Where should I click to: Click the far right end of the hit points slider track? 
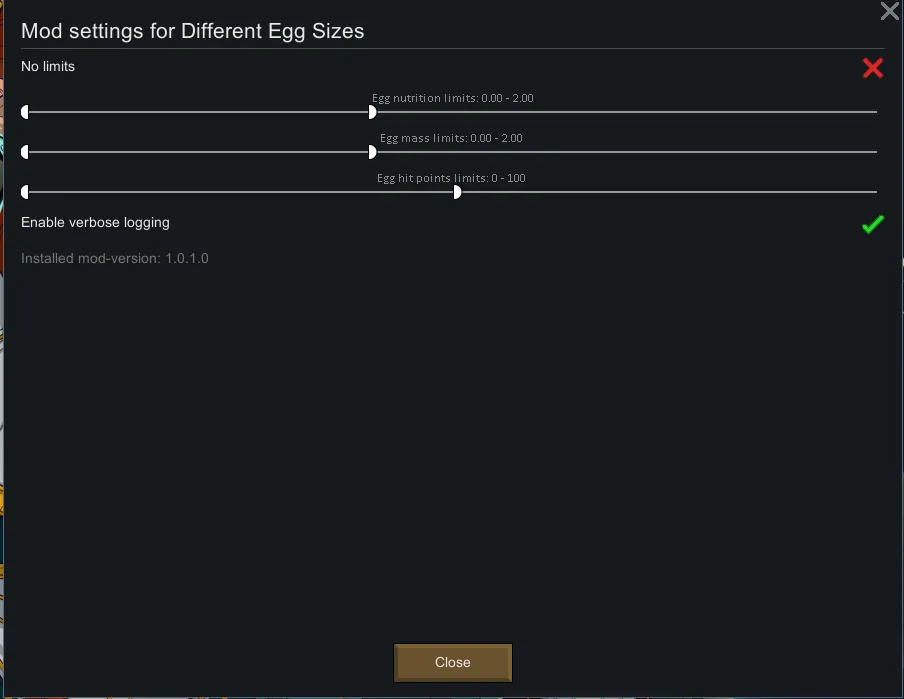[x=874, y=192]
